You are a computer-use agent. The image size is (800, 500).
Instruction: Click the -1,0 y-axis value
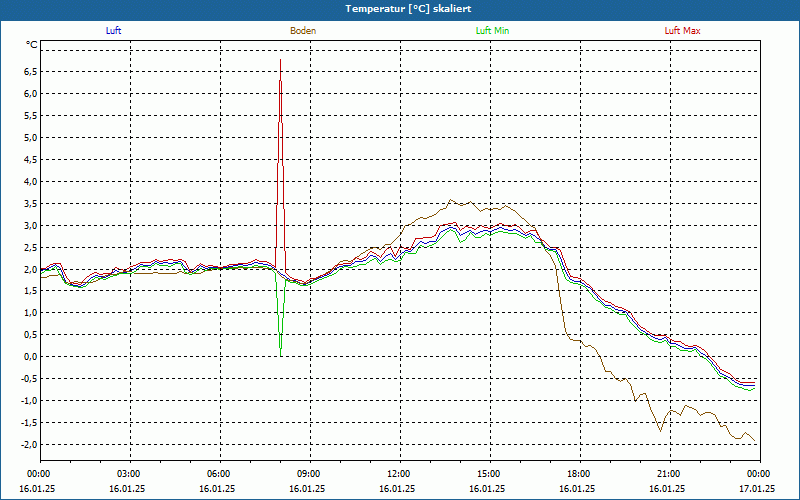29,401
